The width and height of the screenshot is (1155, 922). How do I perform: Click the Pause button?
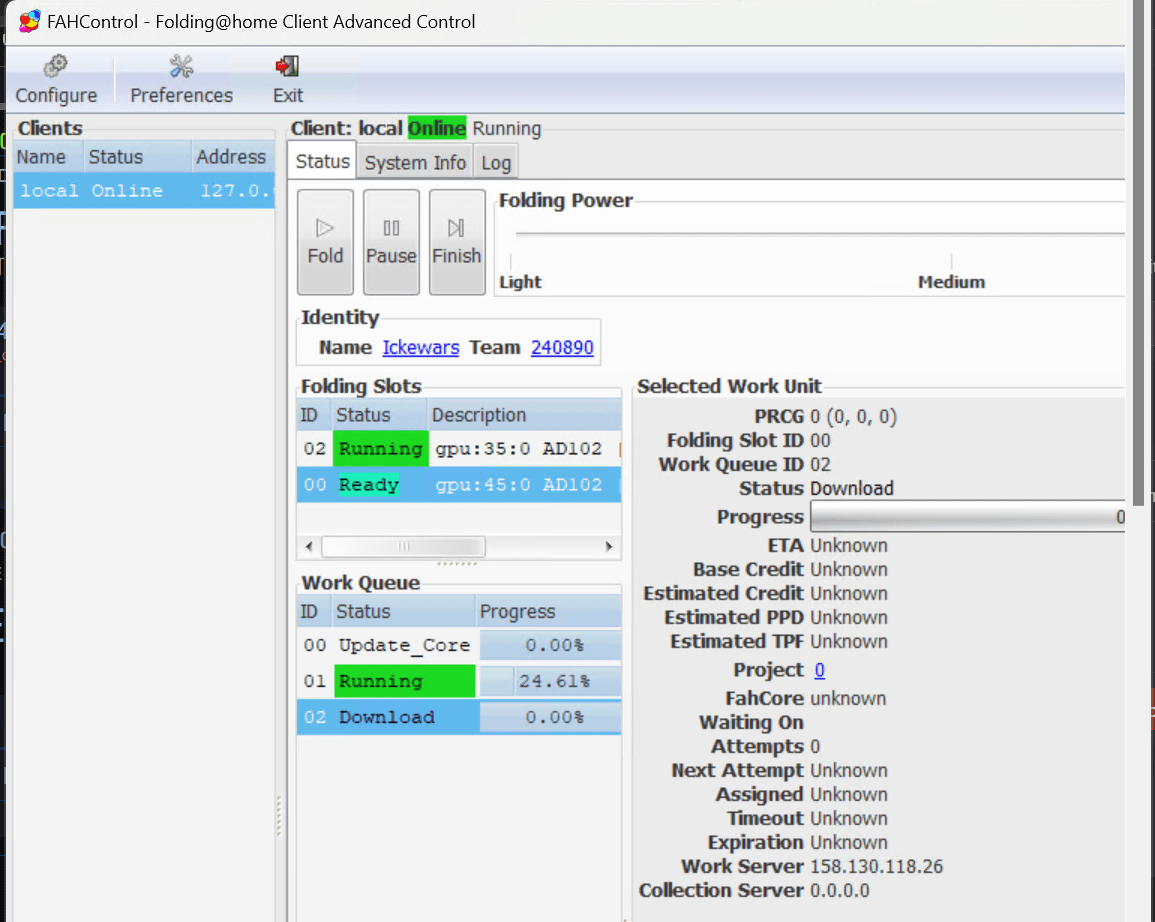[391, 242]
